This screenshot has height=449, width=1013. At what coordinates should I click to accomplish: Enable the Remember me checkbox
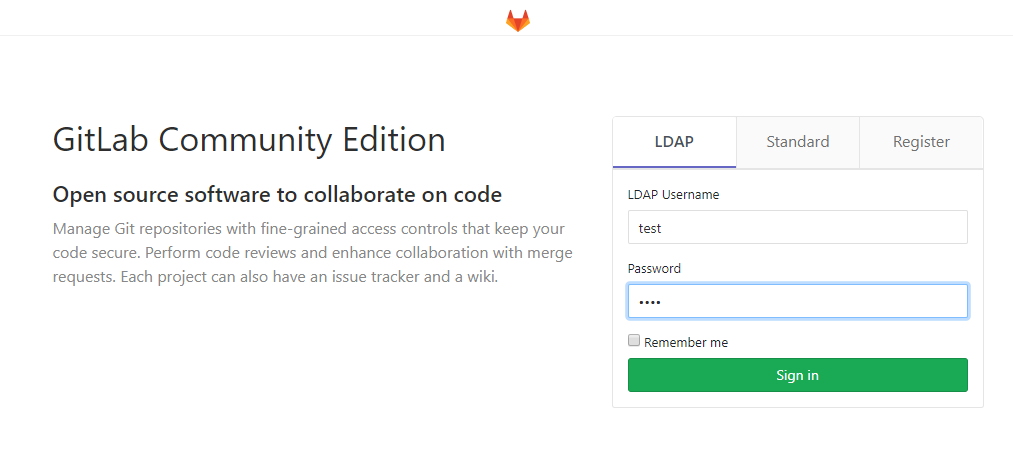pyautogui.click(x=634, y=340)
